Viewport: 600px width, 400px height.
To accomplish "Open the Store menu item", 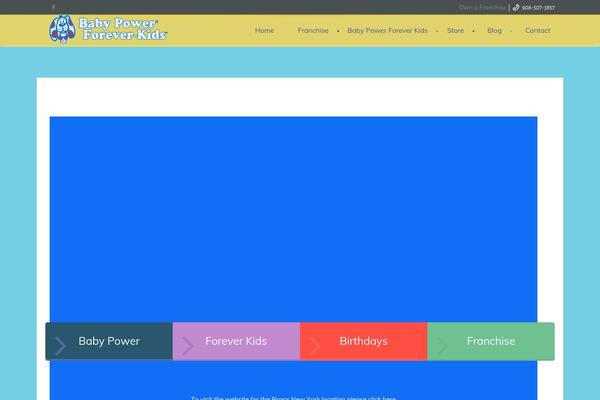I will [455, 30].
